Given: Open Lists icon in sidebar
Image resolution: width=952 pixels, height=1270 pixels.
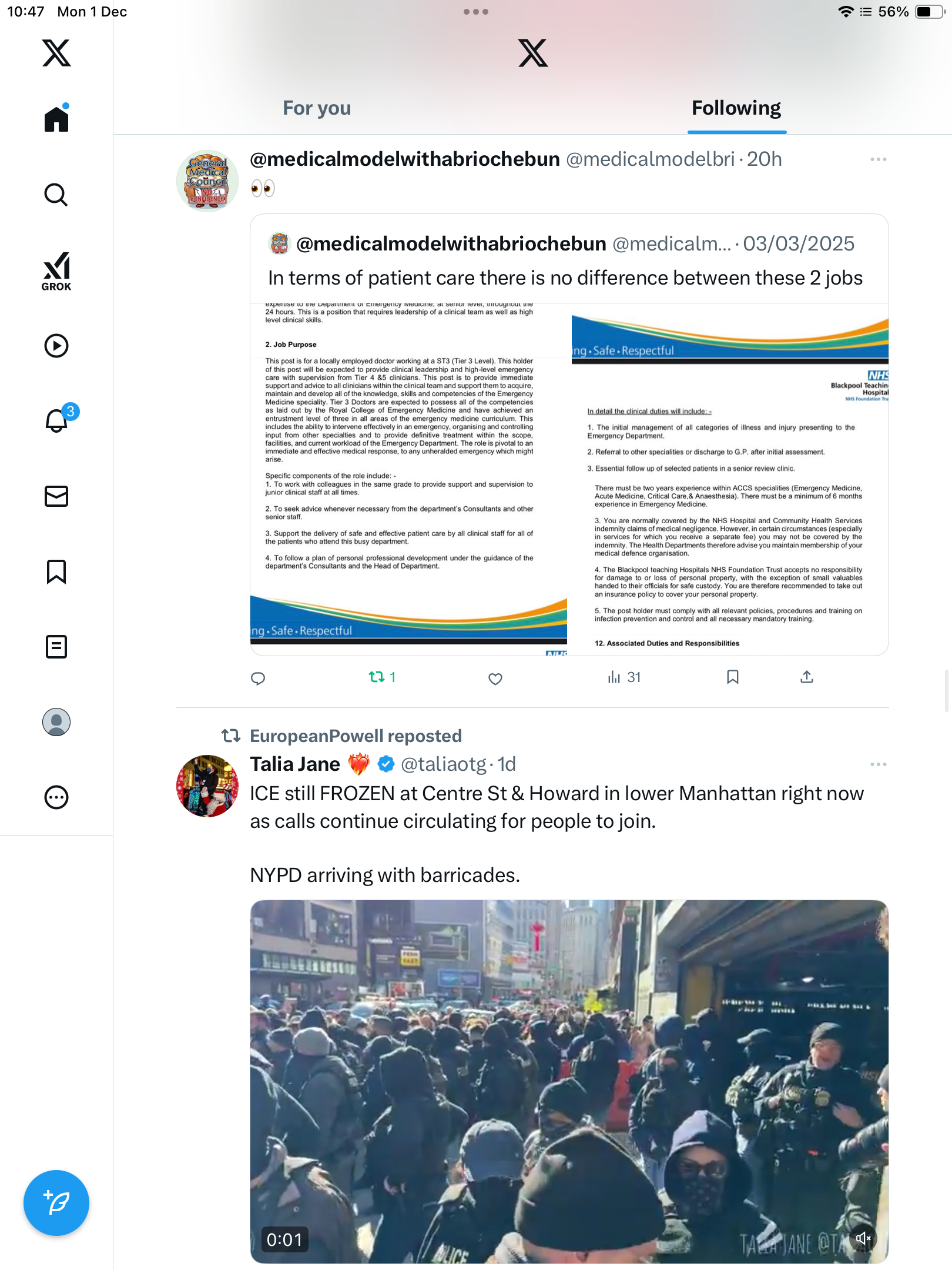Looking at the screenshot, I should tap(56, 647).
